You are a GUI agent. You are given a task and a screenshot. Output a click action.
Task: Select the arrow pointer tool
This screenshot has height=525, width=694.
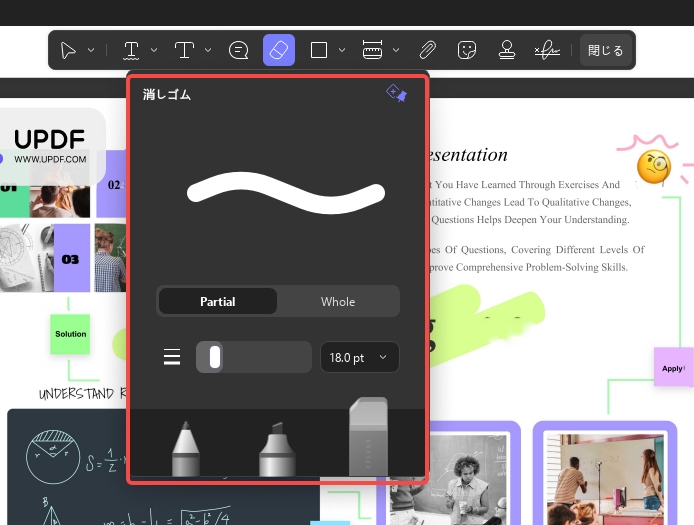click(x=68, y=50)
